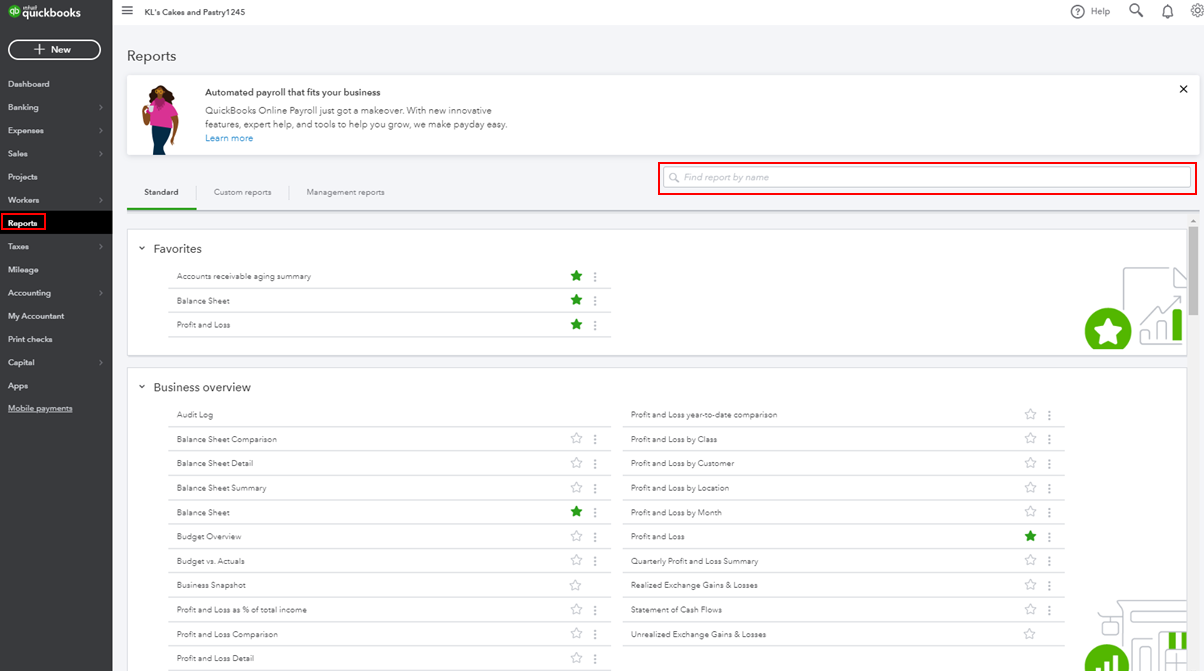This screenshot has width=1204, height=671.
Task: Open the top bar search magnifier
Action: (1136, 11)
